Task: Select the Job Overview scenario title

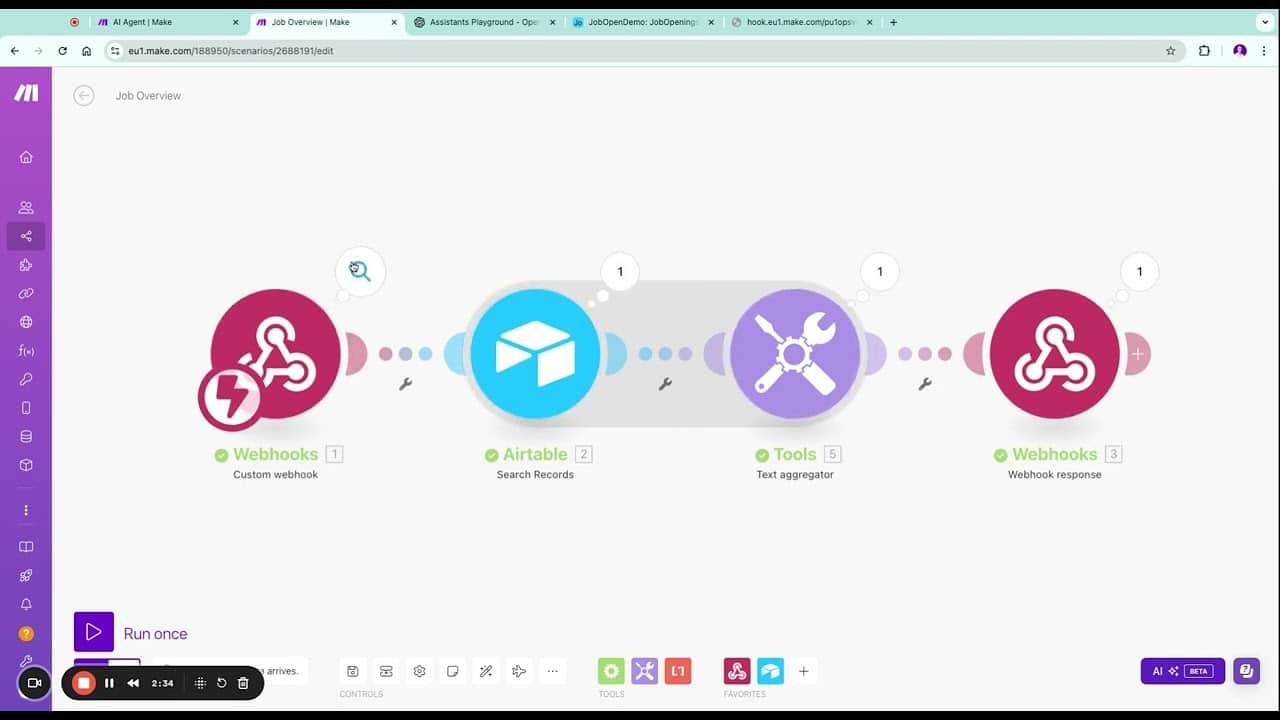Action: click(148, 96)
